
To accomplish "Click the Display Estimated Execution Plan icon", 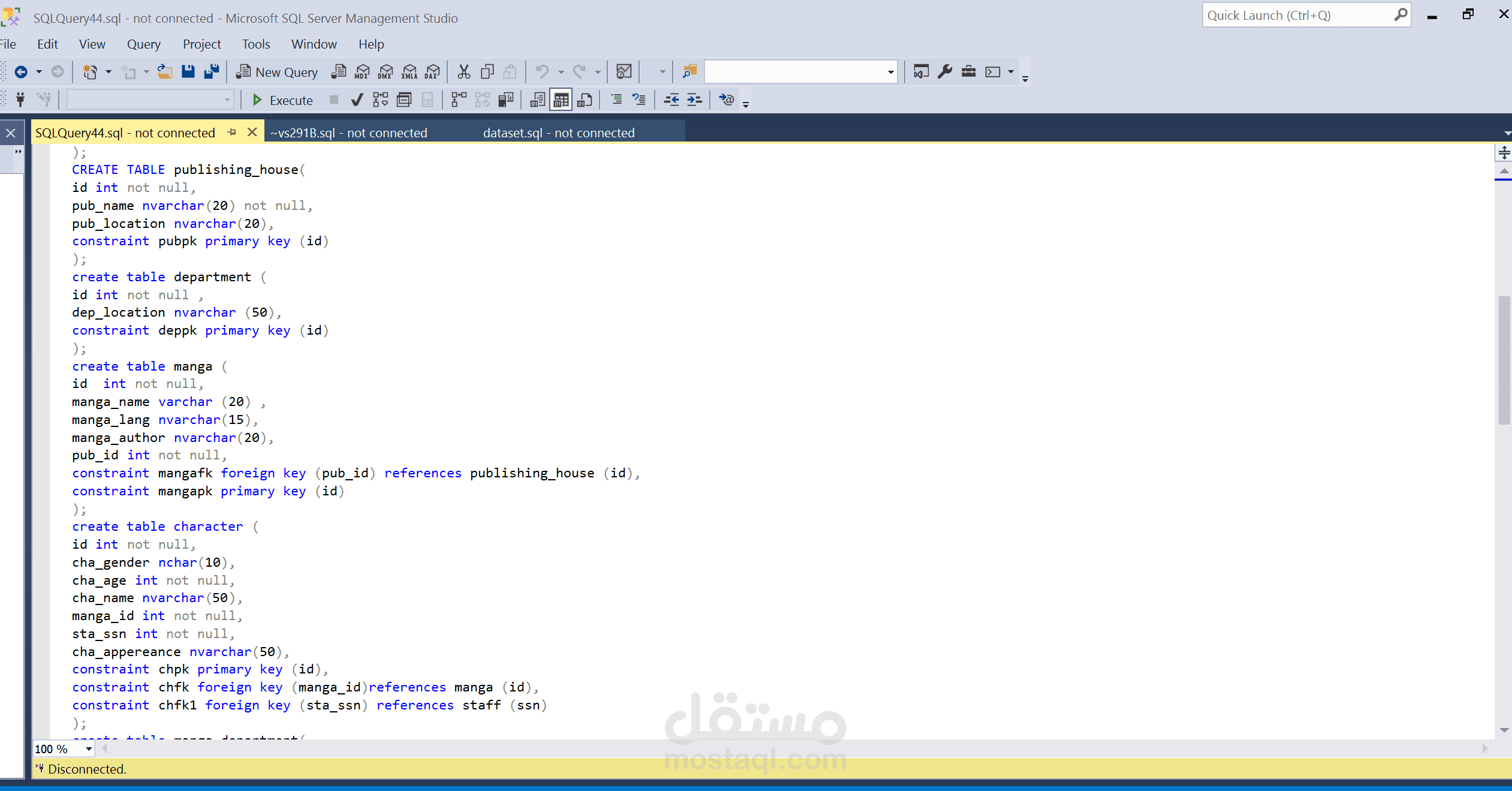I will point(380,100).
